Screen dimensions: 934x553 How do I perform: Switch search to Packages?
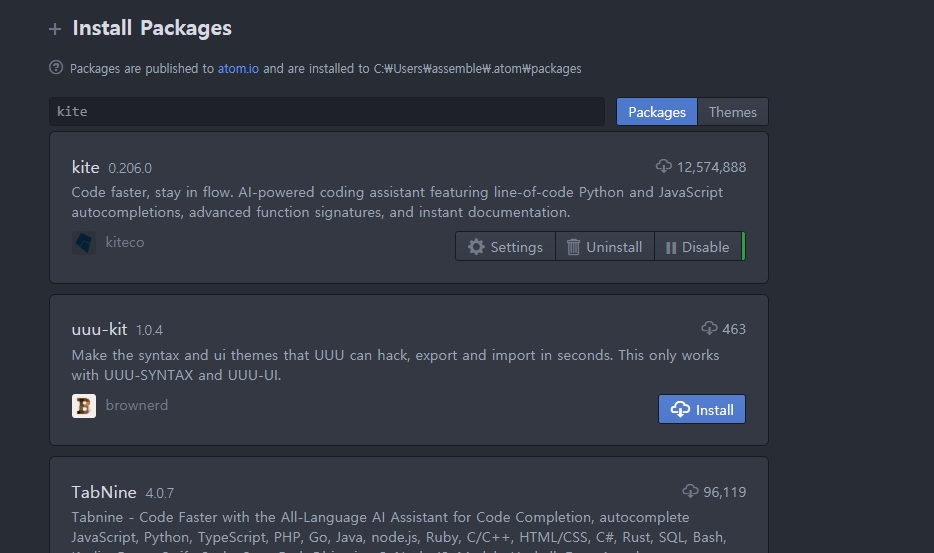click(656, 112)
